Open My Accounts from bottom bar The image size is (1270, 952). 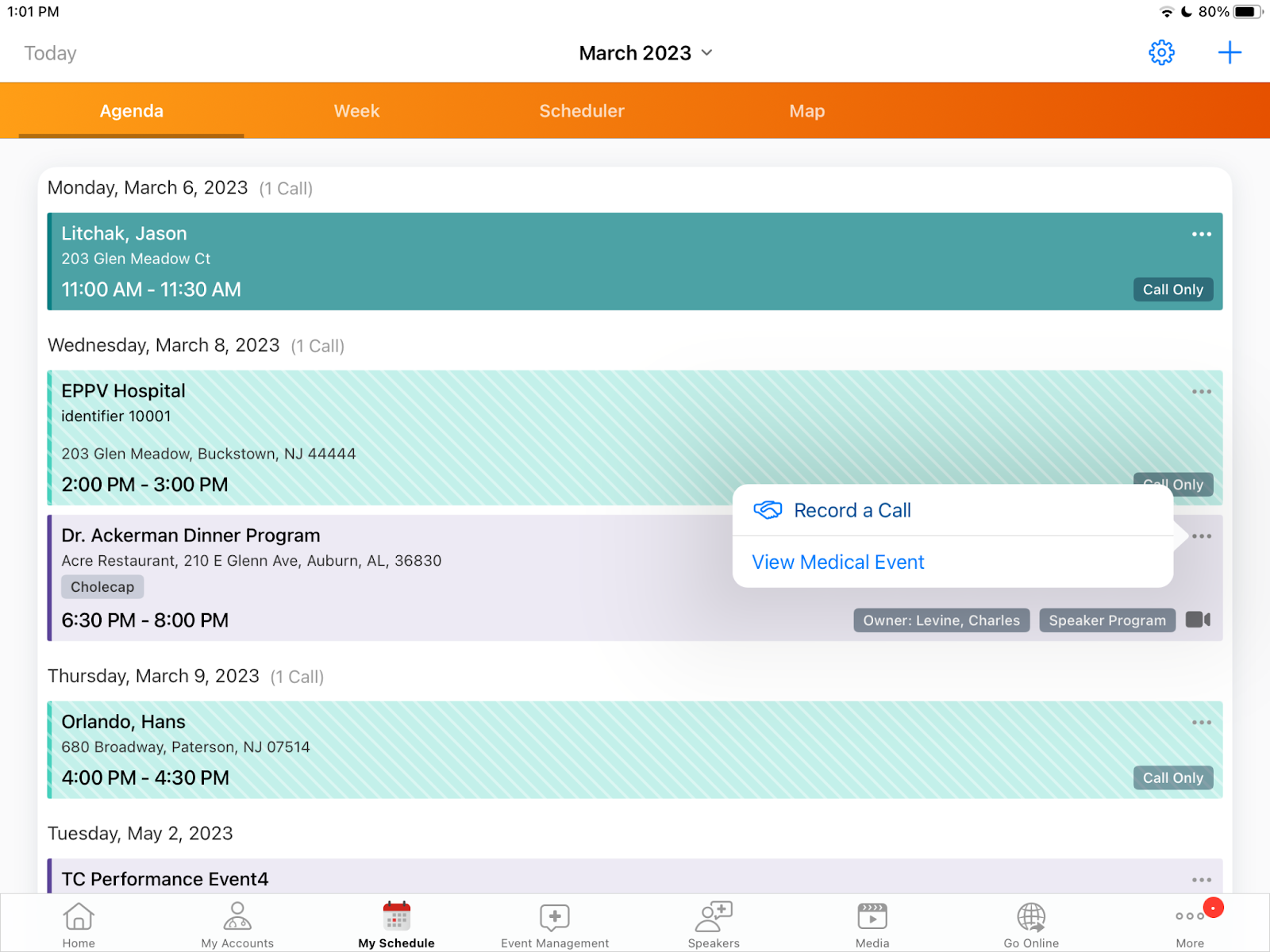coord(237,925)
